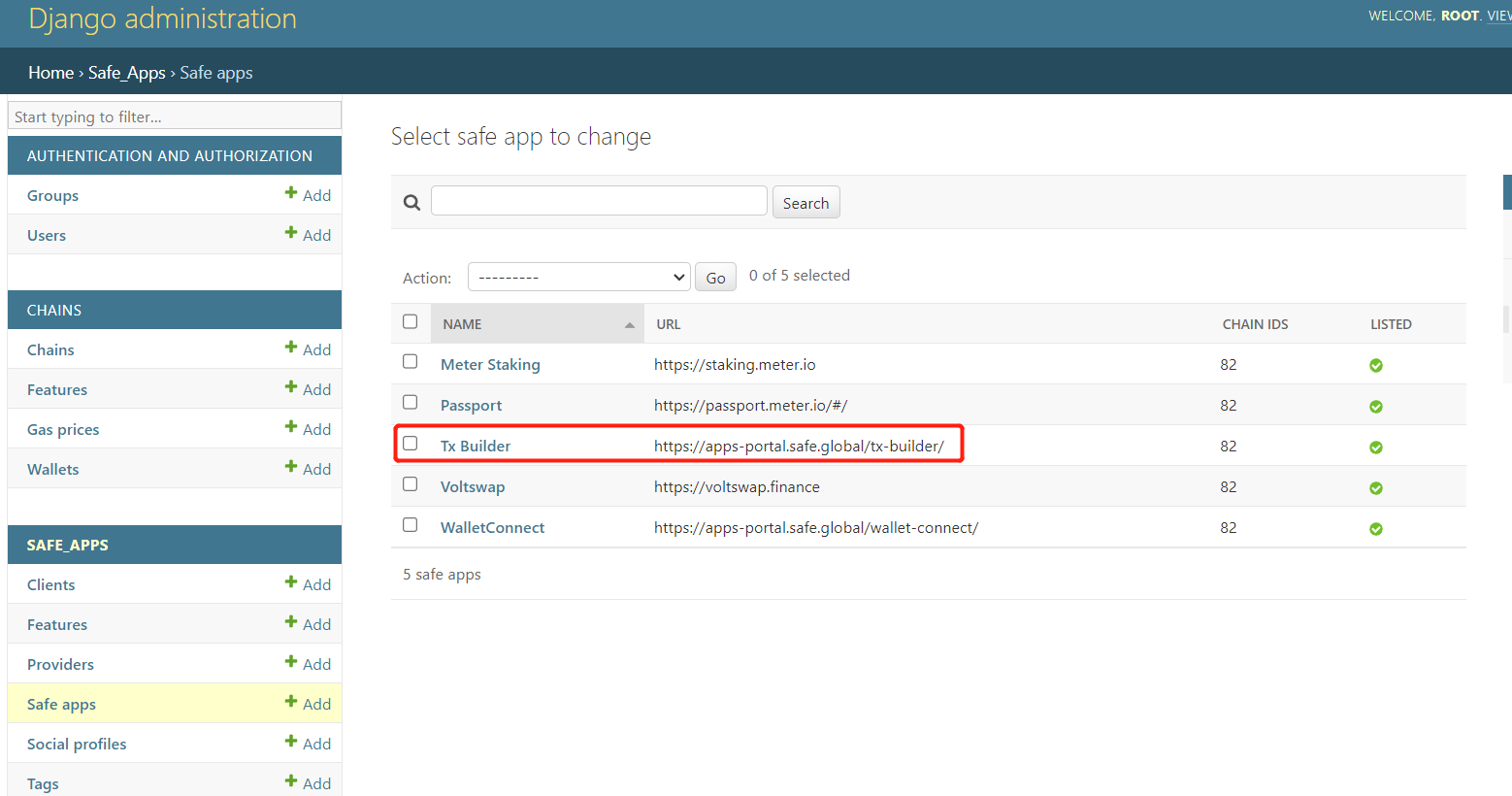Viewport: 1512px width, 796px height.
Task: Open Chains model in sidebar
Action: [x=50, y=349]
